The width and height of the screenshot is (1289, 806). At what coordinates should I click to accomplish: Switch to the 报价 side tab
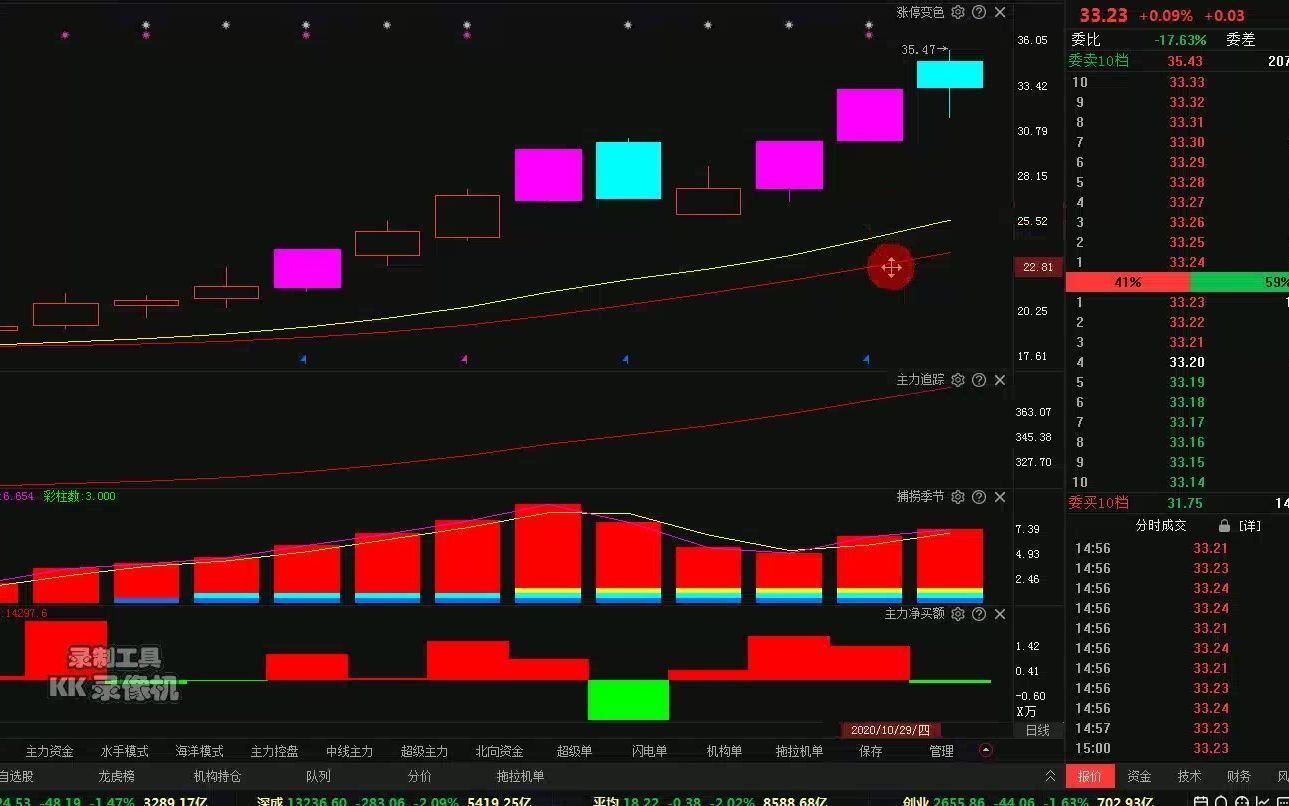1090,776
